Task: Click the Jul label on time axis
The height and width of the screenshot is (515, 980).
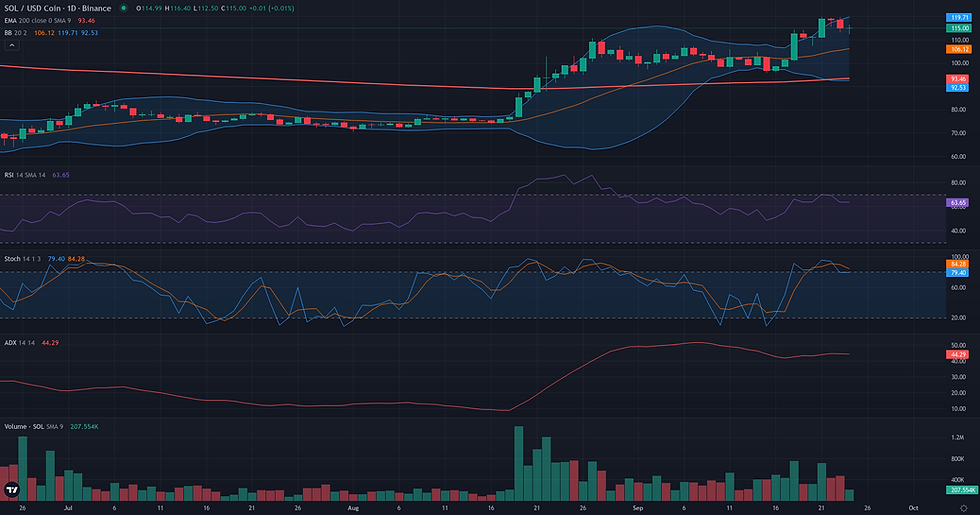Action: tap(68, 508)
